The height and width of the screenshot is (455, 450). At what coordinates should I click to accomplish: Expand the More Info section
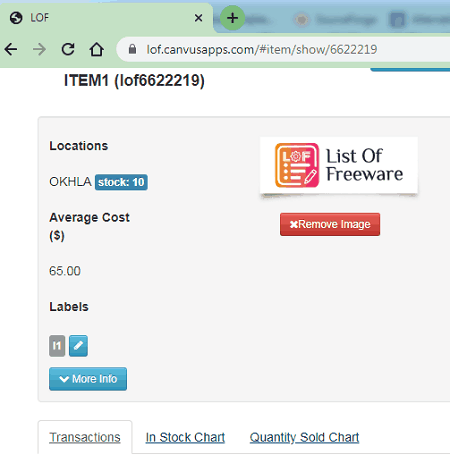point(88,379)
